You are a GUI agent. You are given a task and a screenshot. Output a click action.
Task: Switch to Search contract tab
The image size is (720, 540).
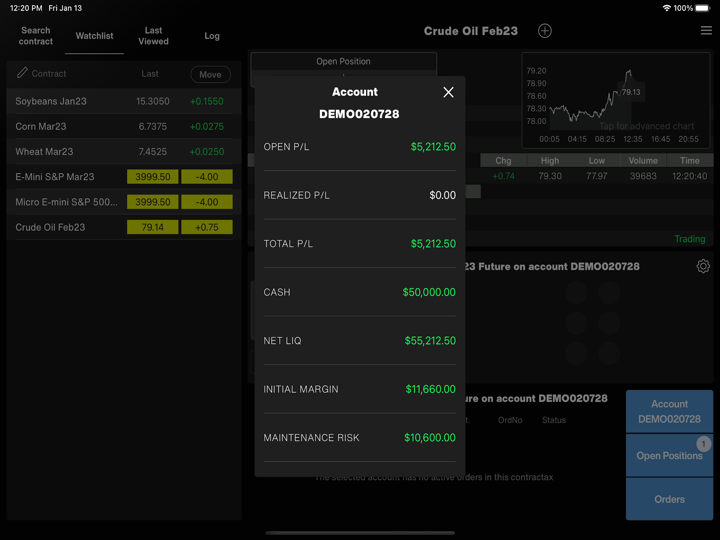coord(36,36)
